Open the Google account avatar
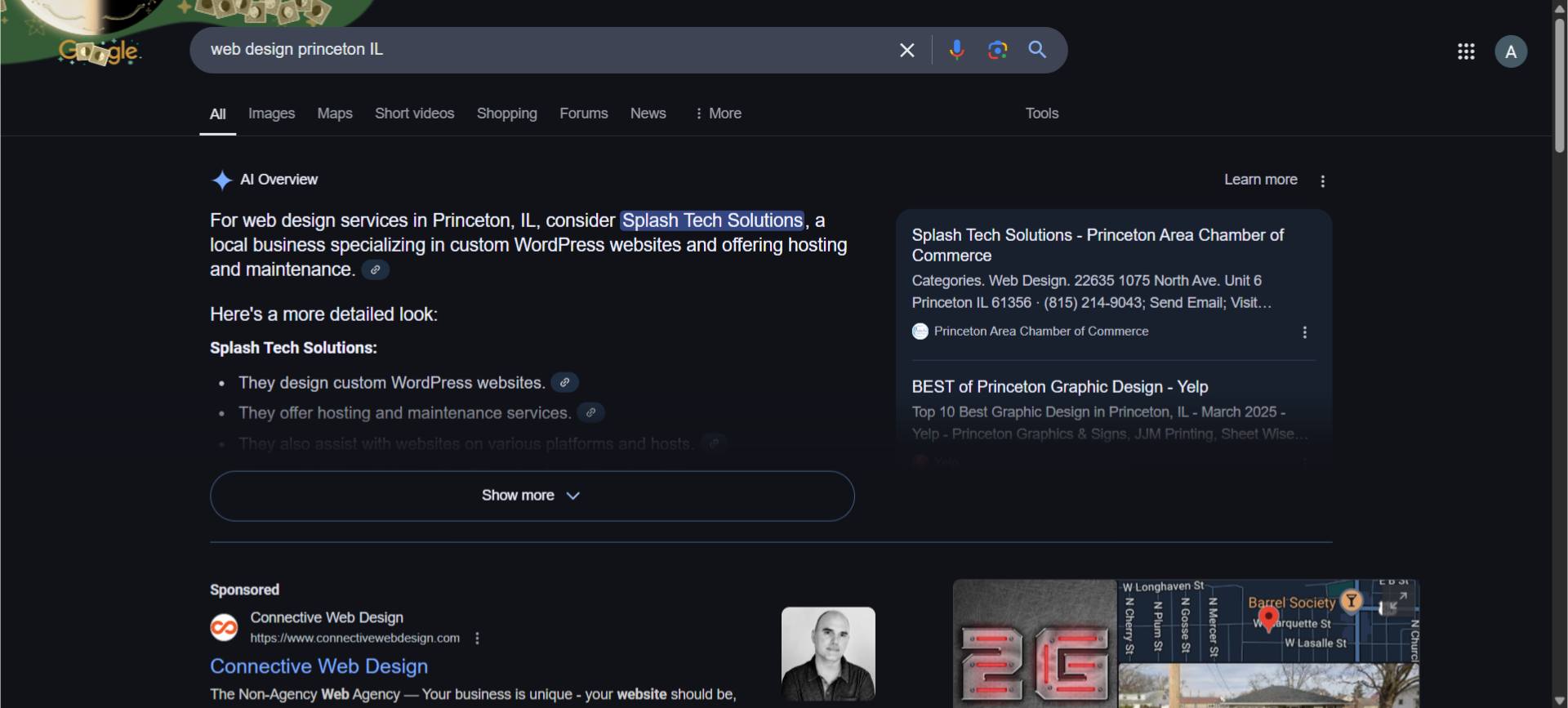The width and height of the screenshot is (1568, 708). coord(1511,51)
